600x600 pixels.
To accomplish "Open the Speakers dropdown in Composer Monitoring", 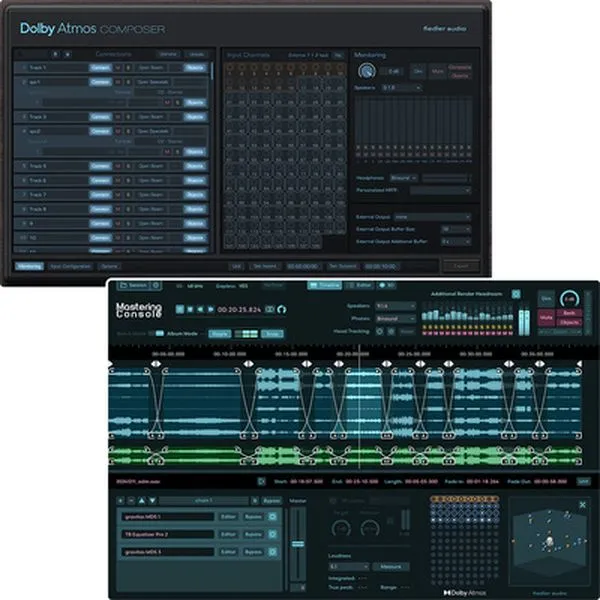I will point(401,88).
